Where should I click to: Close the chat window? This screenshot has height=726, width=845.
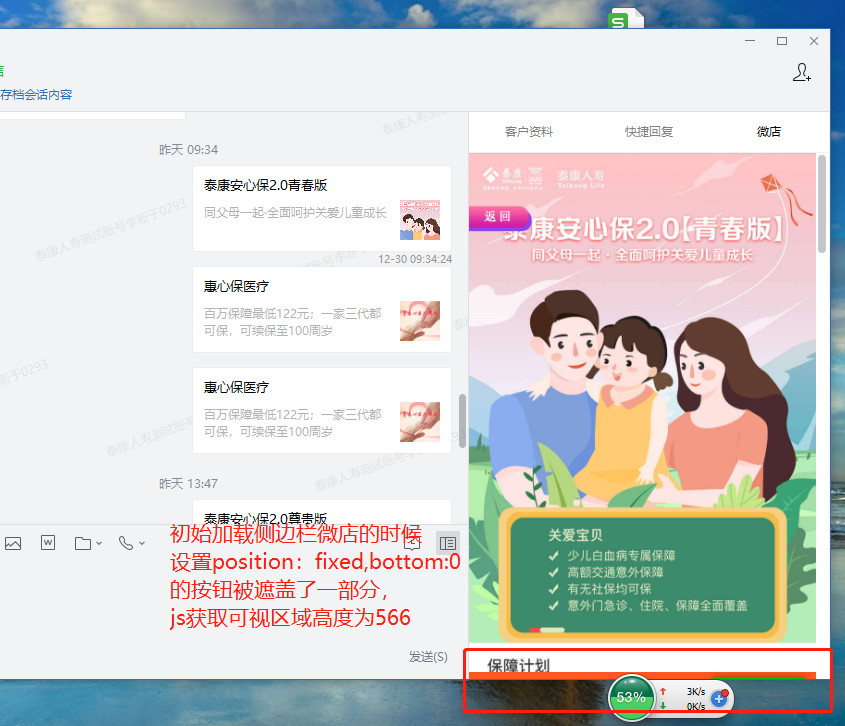(x=814, y=41)
